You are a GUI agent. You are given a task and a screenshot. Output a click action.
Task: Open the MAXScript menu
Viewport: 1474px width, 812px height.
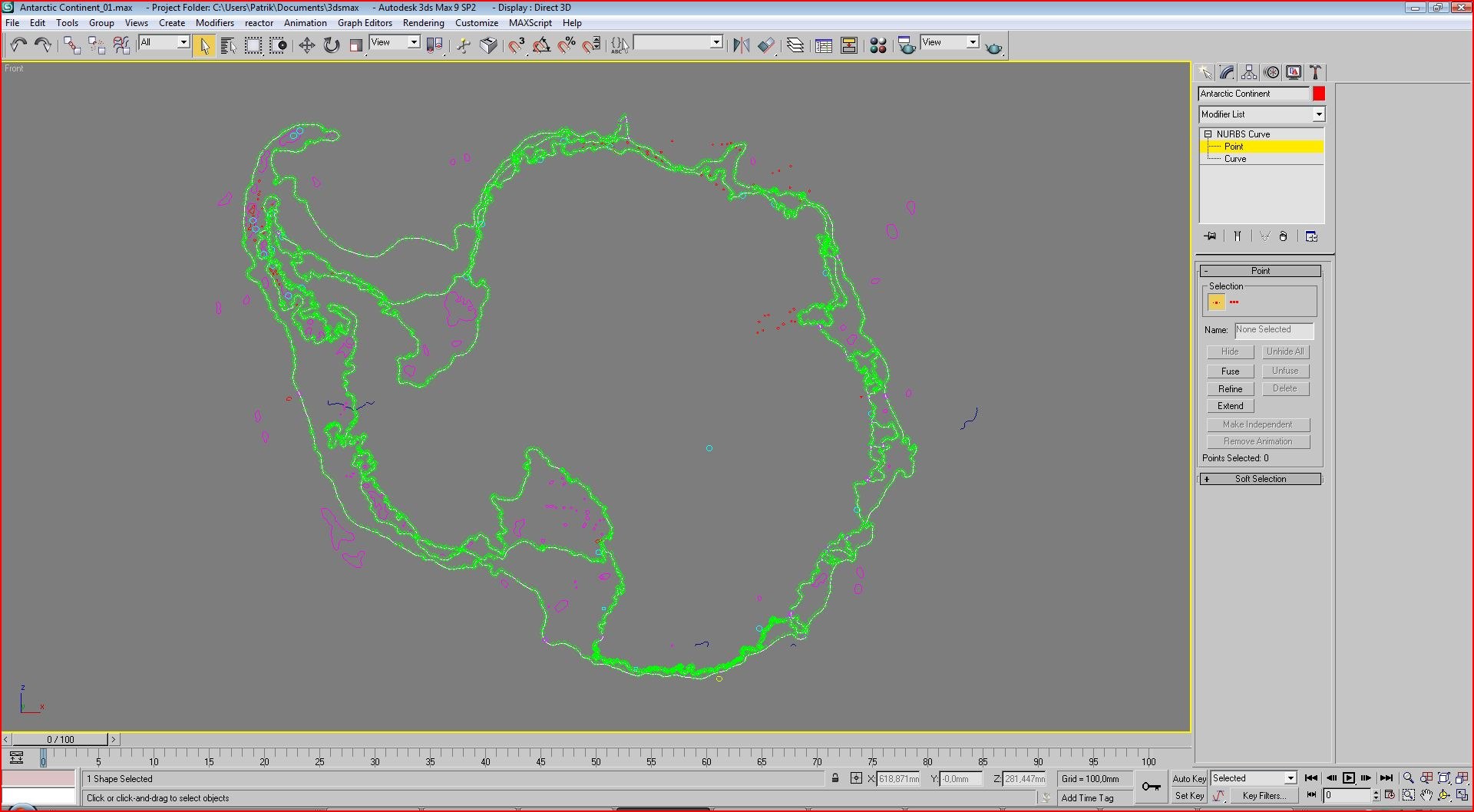coord(530,23)
